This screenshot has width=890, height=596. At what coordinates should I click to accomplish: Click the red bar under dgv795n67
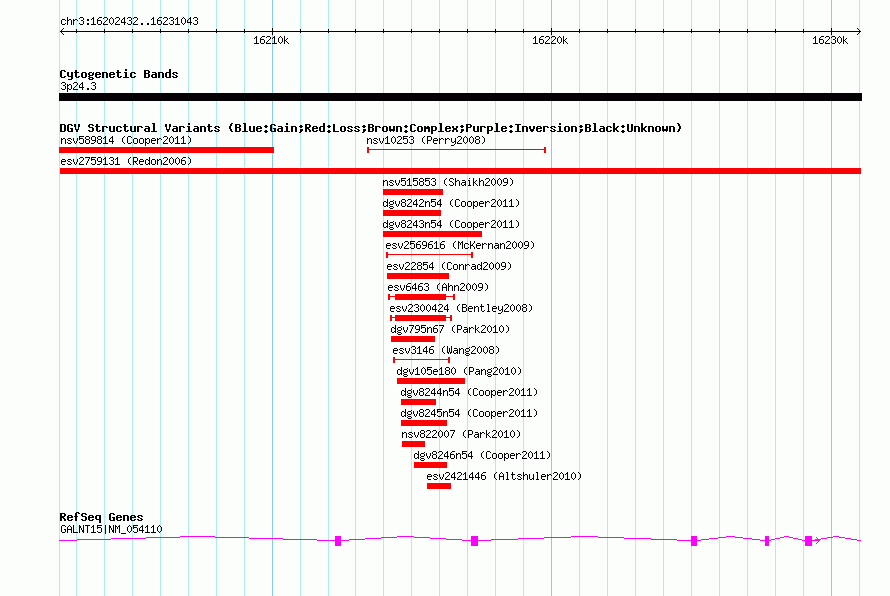click(x=413, y=339)
